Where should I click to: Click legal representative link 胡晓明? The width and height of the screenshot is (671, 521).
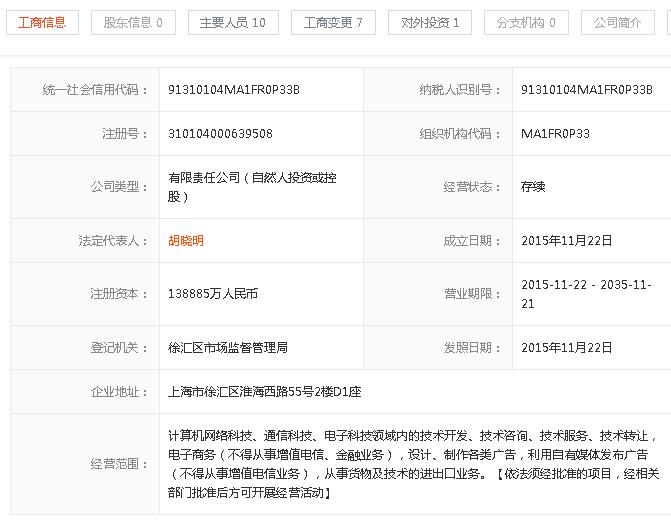coord(186,241)
